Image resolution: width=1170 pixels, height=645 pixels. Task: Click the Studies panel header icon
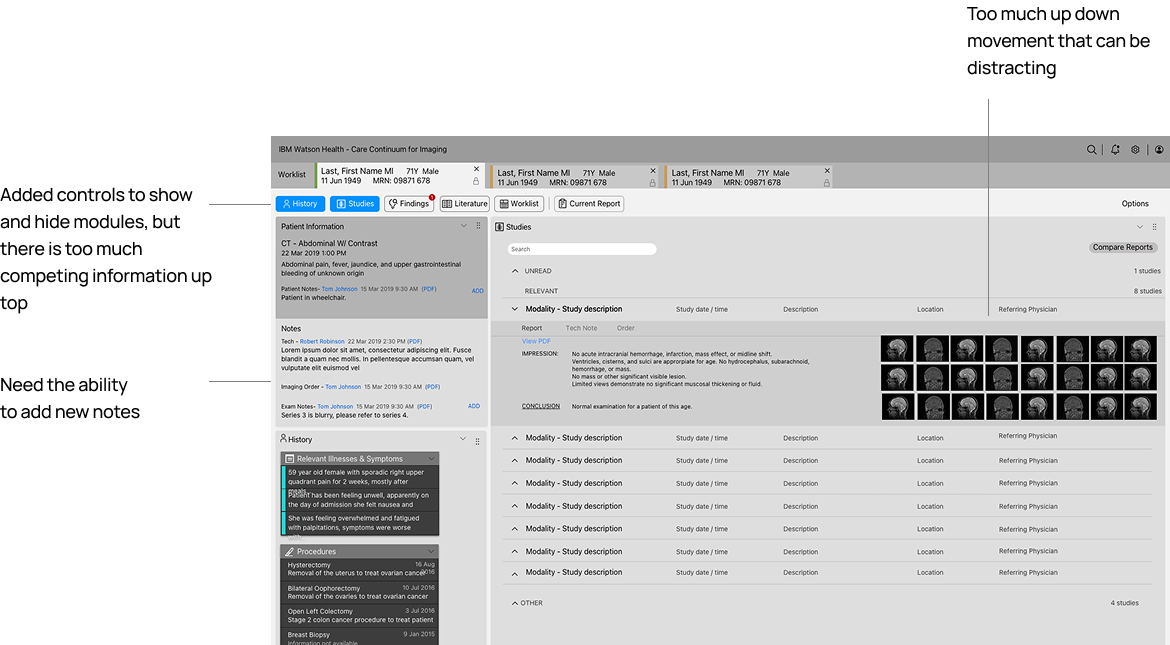[x=499, y=227]
